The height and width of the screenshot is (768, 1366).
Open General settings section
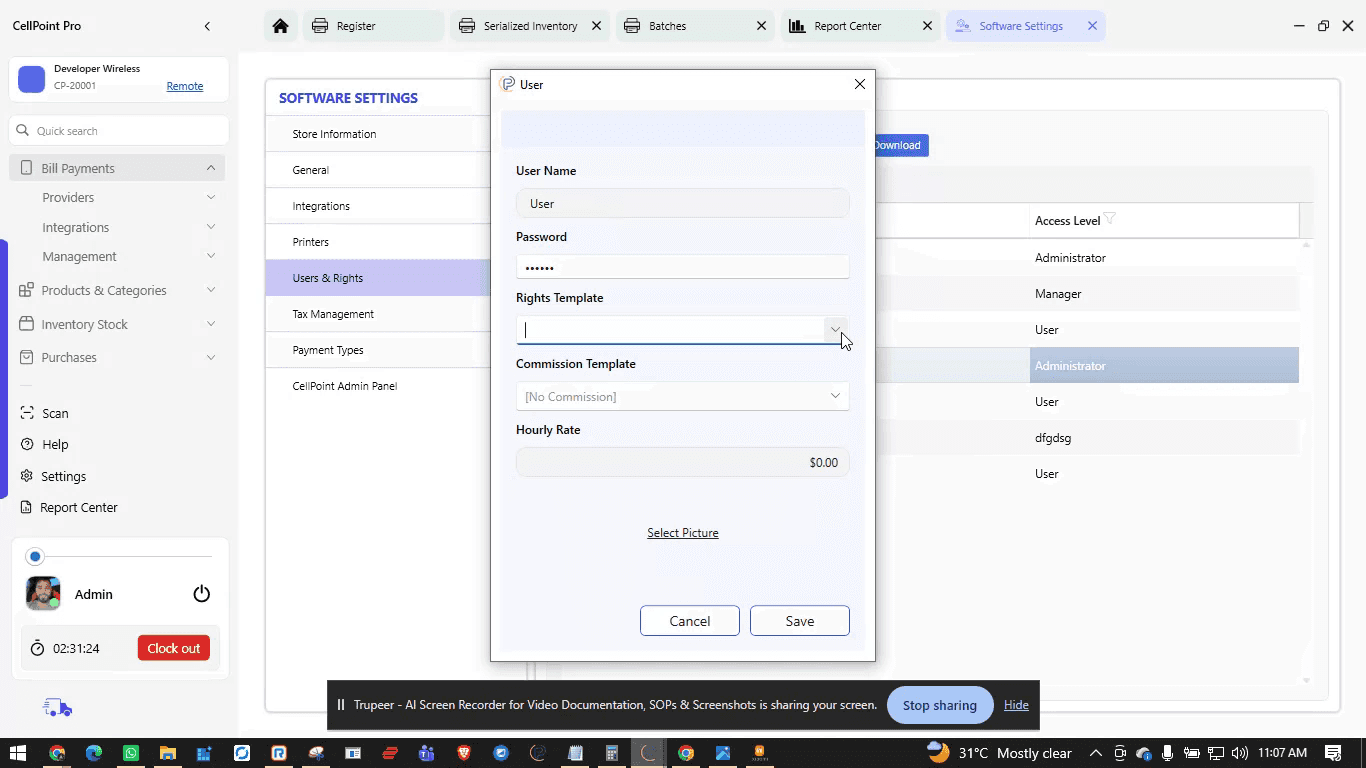pos(378,170)
